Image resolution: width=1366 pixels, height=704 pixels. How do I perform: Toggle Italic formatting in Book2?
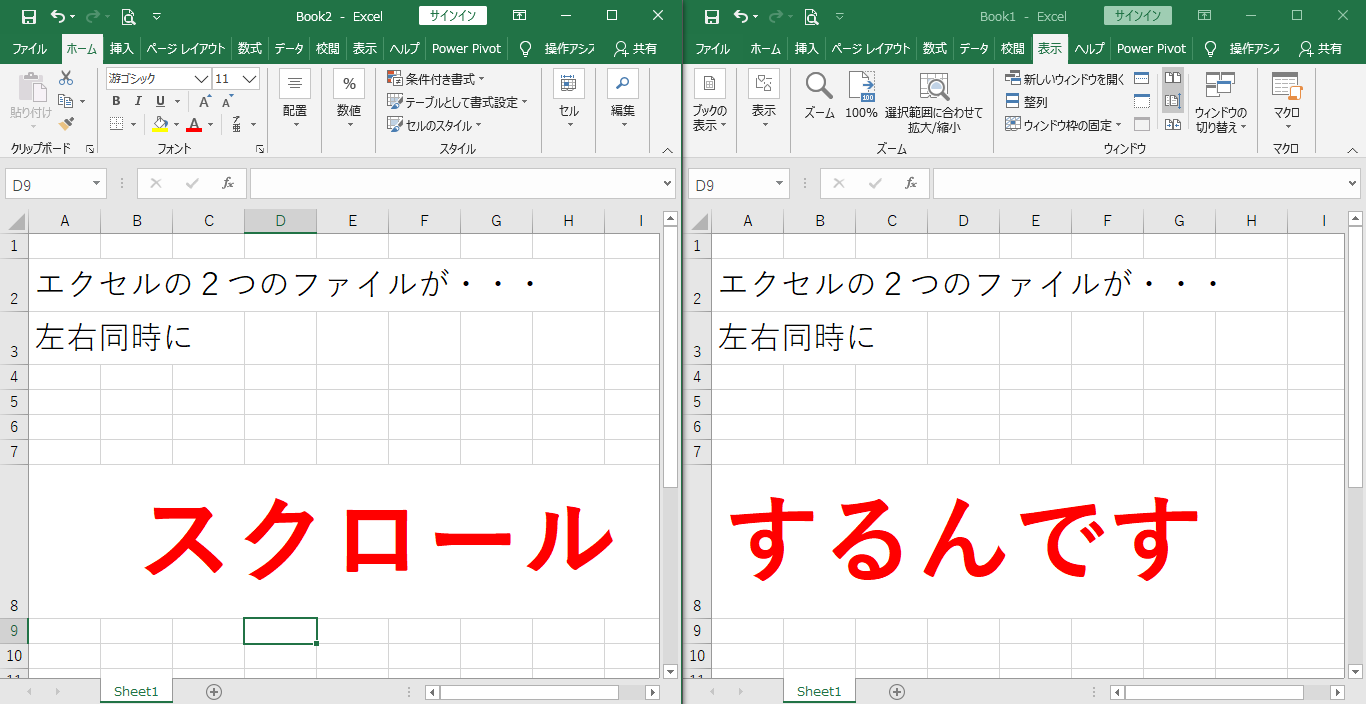click(x=138, y=101)
